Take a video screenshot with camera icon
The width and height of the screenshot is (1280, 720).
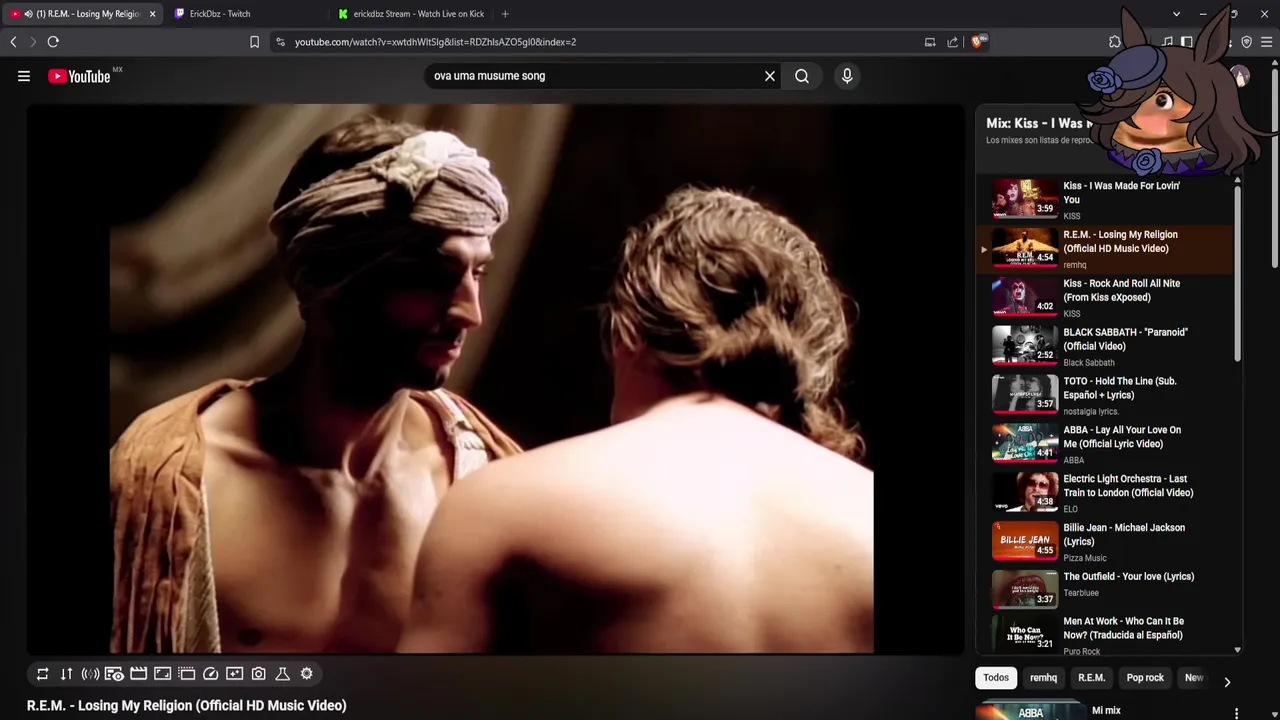[x=258, y=674]
